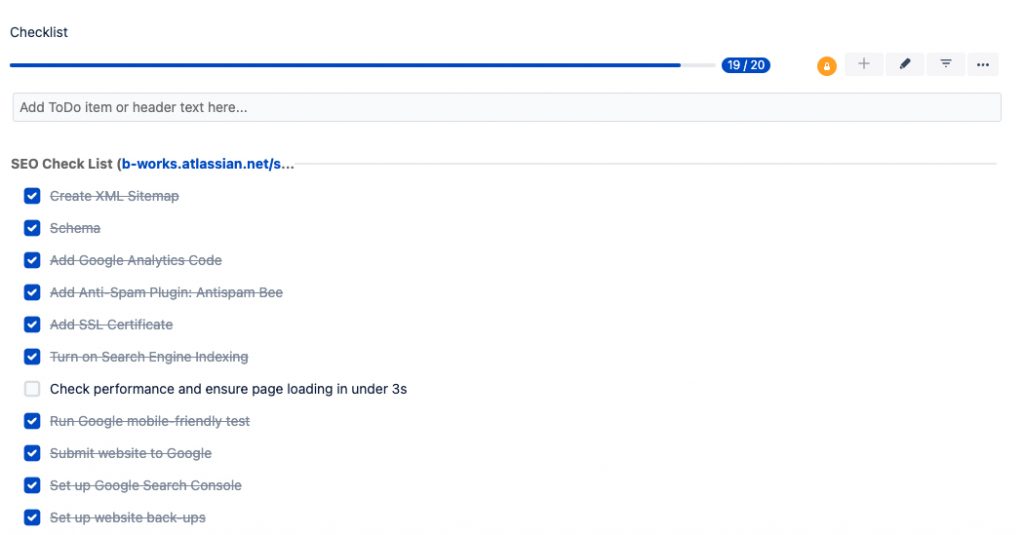The width and height of the screenshot is (1024, 535).
Task: Click the SEO Check List header text
Action: point(61,164)
